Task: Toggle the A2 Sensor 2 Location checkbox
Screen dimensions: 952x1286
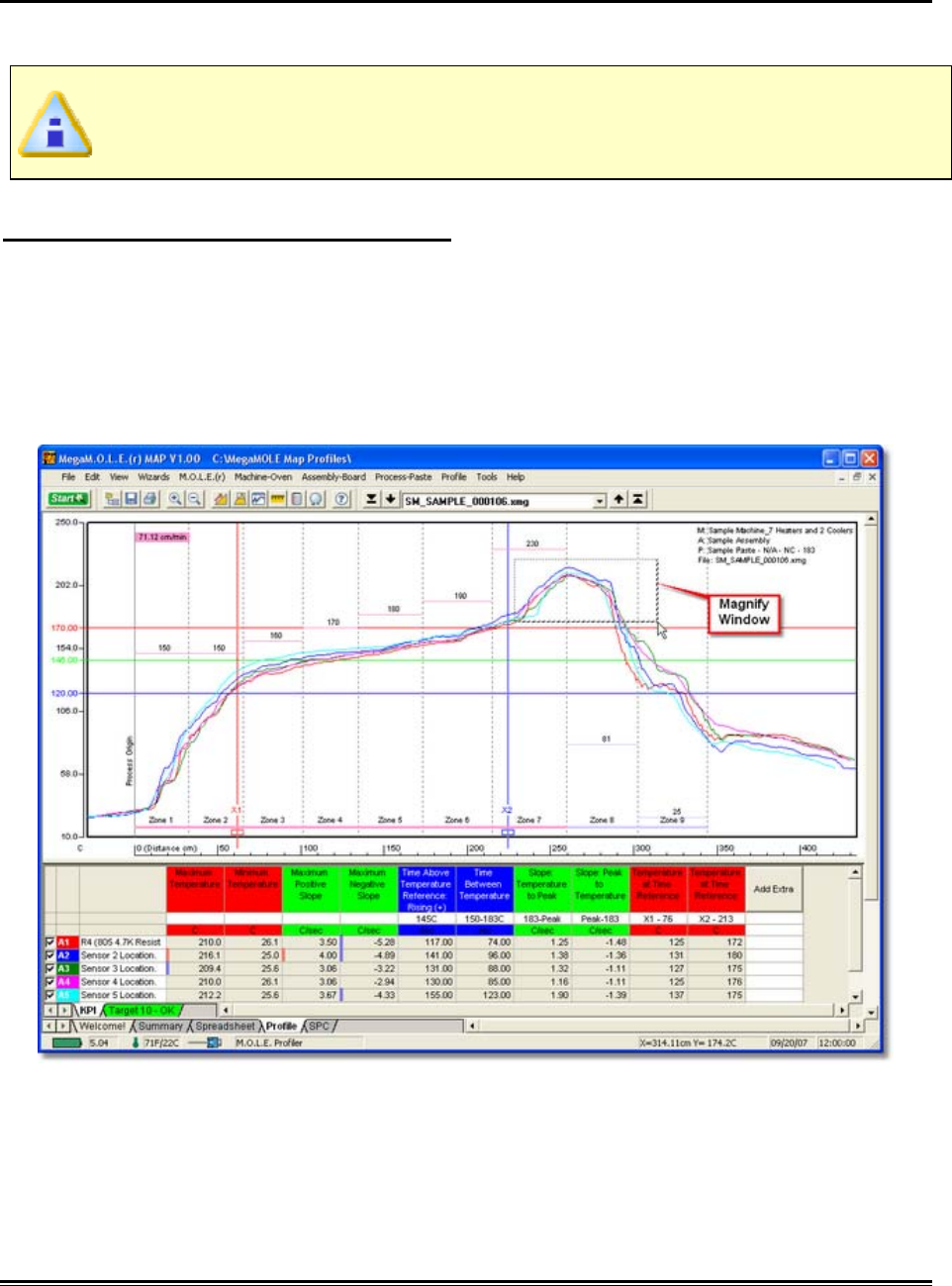Action: point(50,955)
